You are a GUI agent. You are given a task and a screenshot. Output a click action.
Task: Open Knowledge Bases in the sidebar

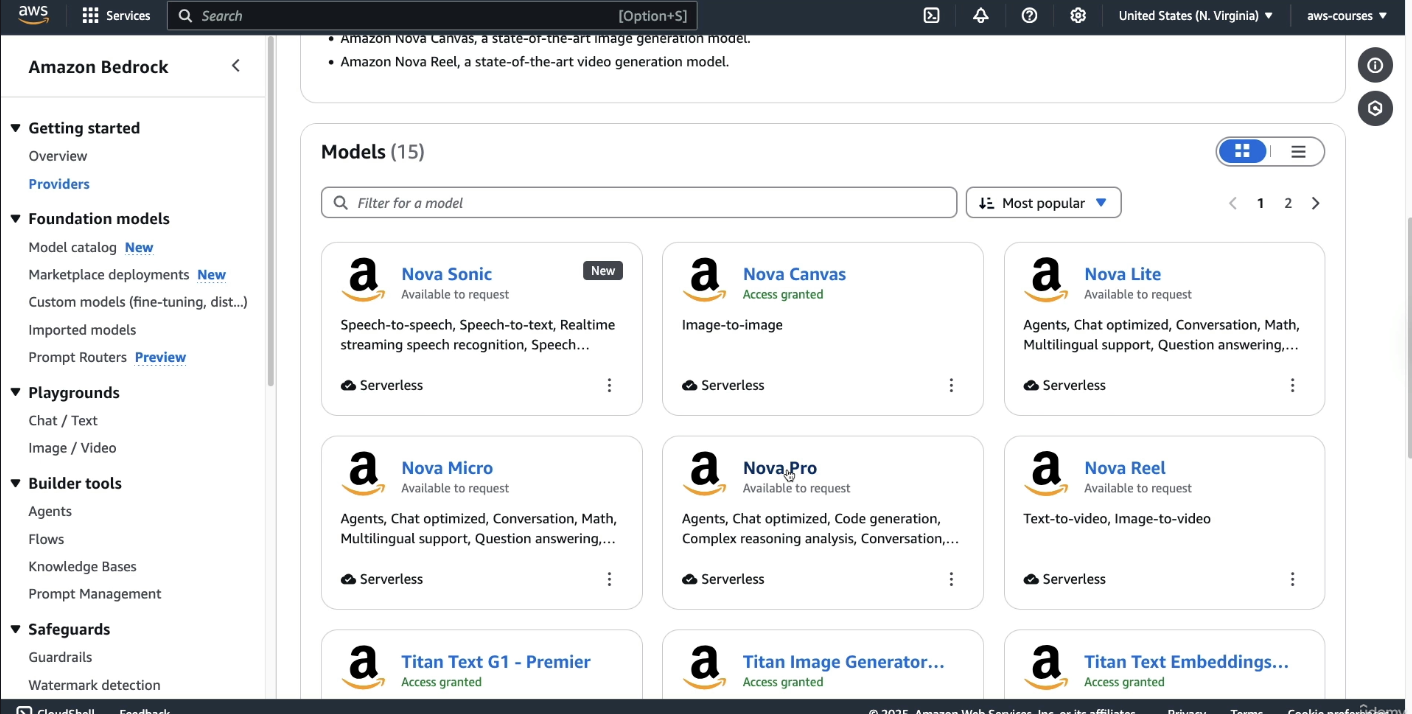pyautogui.click(x=82, y=566)
